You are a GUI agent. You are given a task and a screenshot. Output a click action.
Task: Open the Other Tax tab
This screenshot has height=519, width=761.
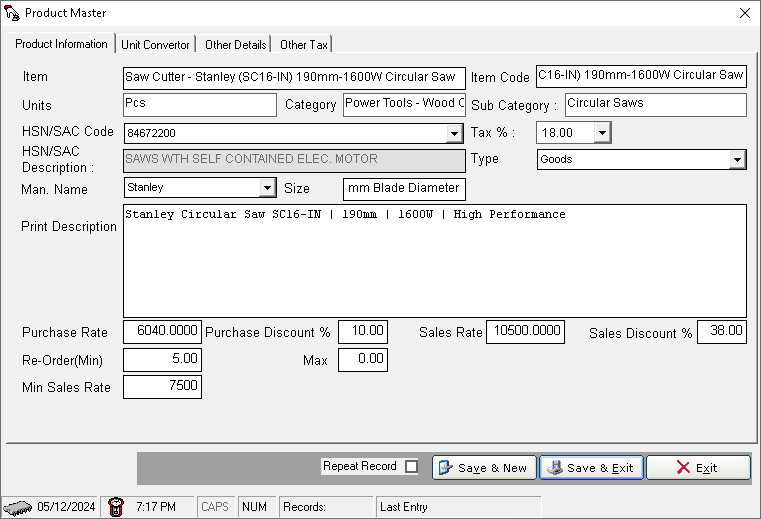pos(304,45)
